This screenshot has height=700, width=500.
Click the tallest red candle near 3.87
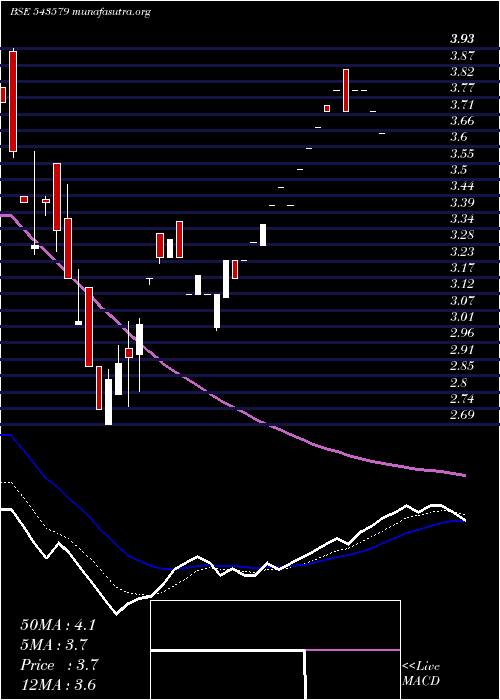coord(13,101)
